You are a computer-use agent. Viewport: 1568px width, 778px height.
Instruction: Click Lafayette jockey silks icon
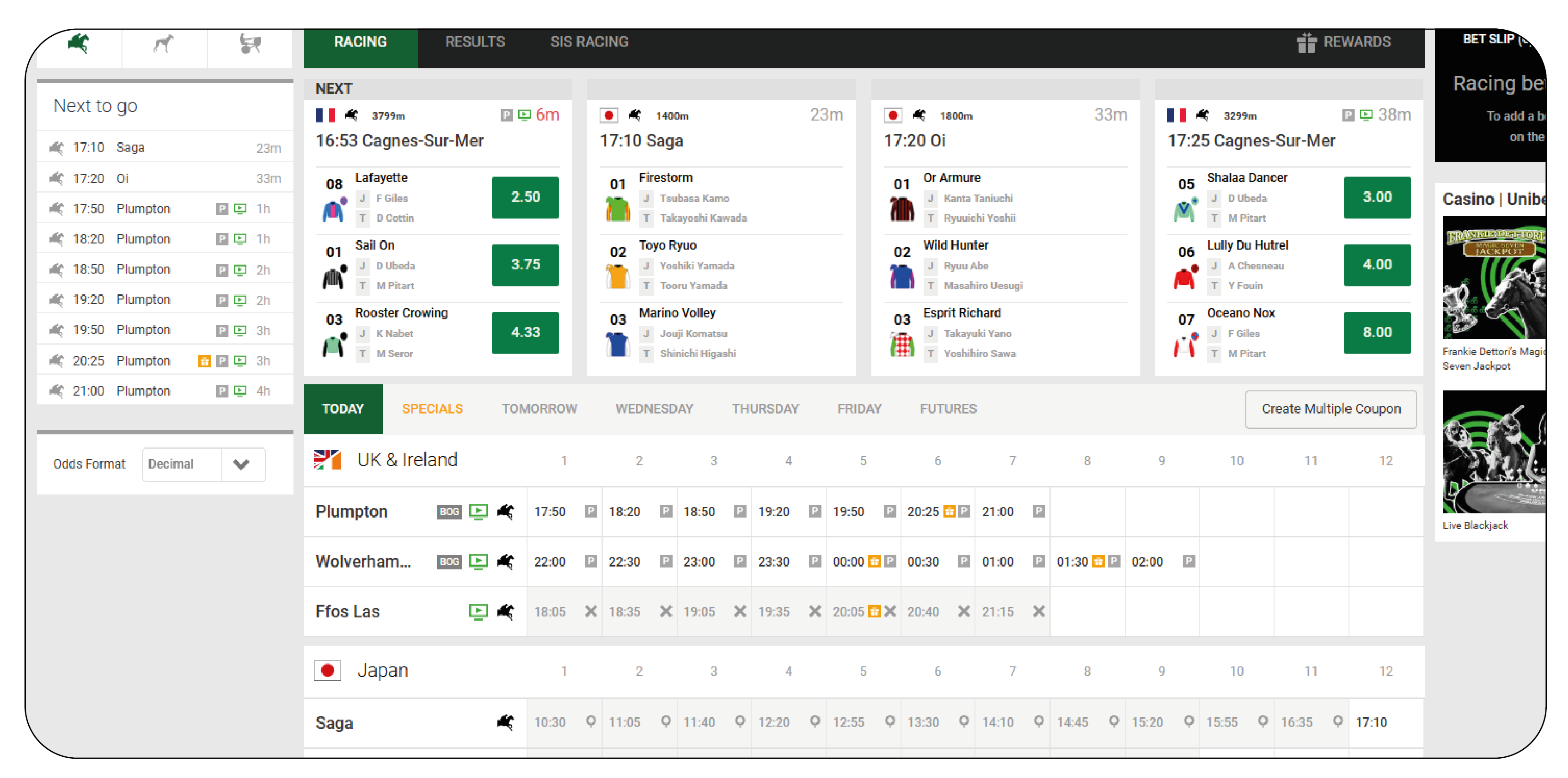coord(334,210)
